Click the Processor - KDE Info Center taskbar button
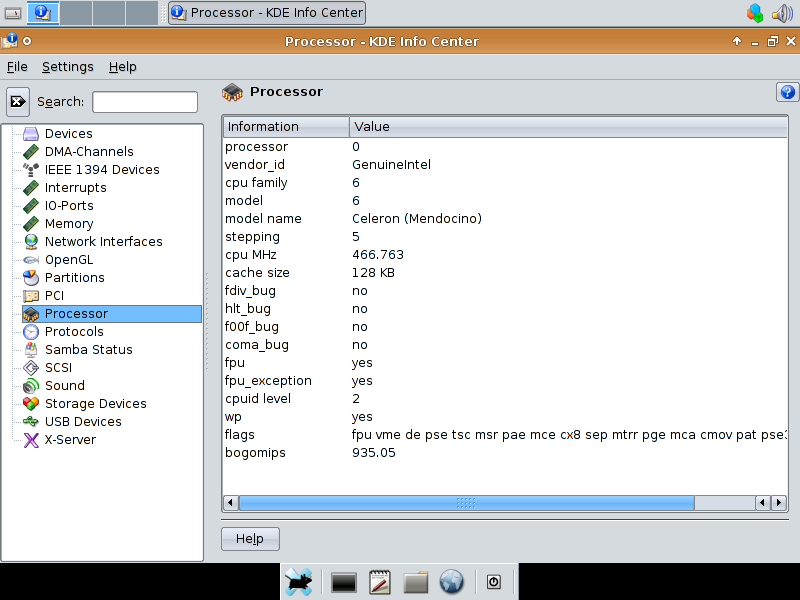The height and width of the screenshot is (600, 800). click(267, 13)
